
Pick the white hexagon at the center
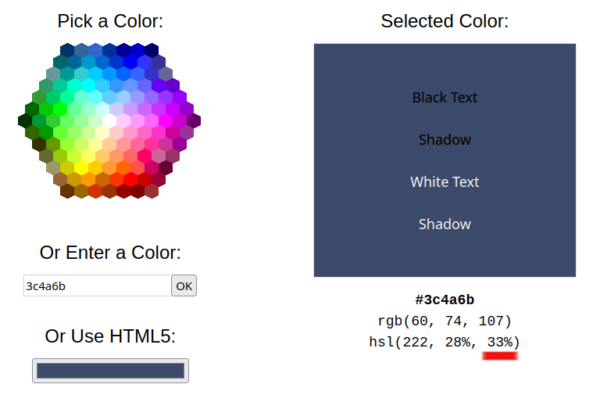click(x=109, y=121)
